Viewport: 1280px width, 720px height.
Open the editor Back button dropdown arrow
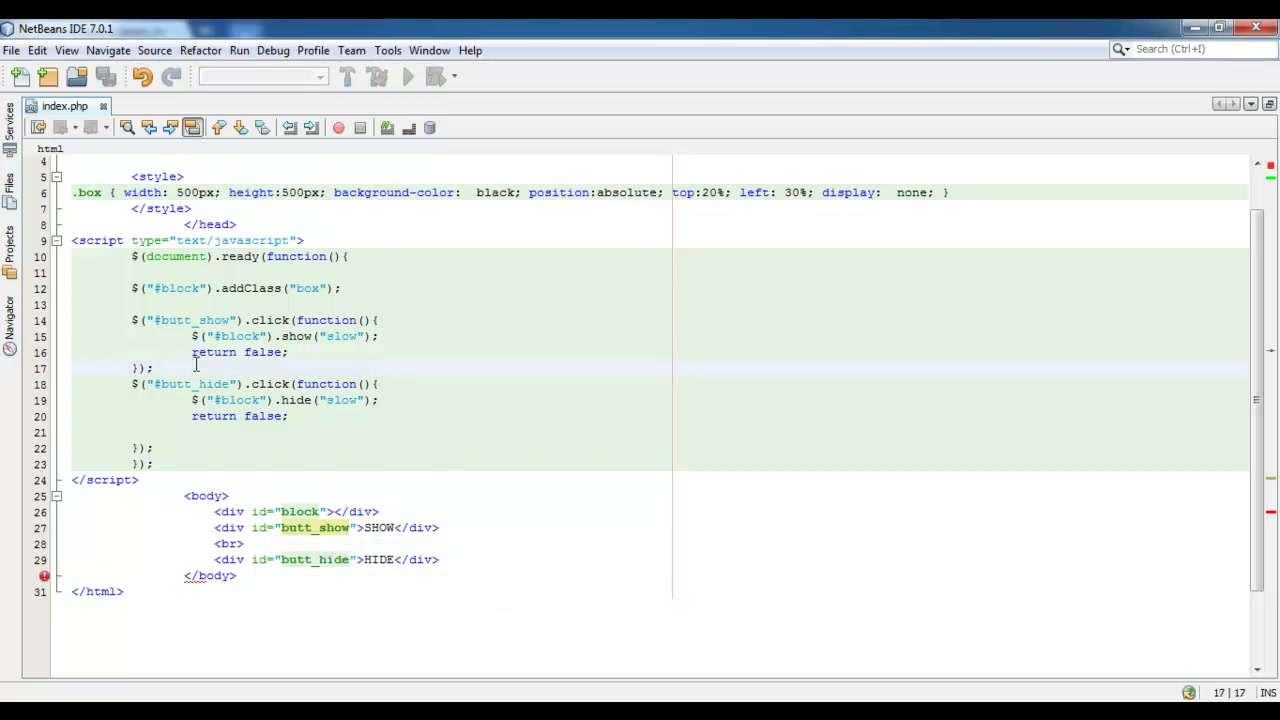pyautogui.click(x=75, y=128)
